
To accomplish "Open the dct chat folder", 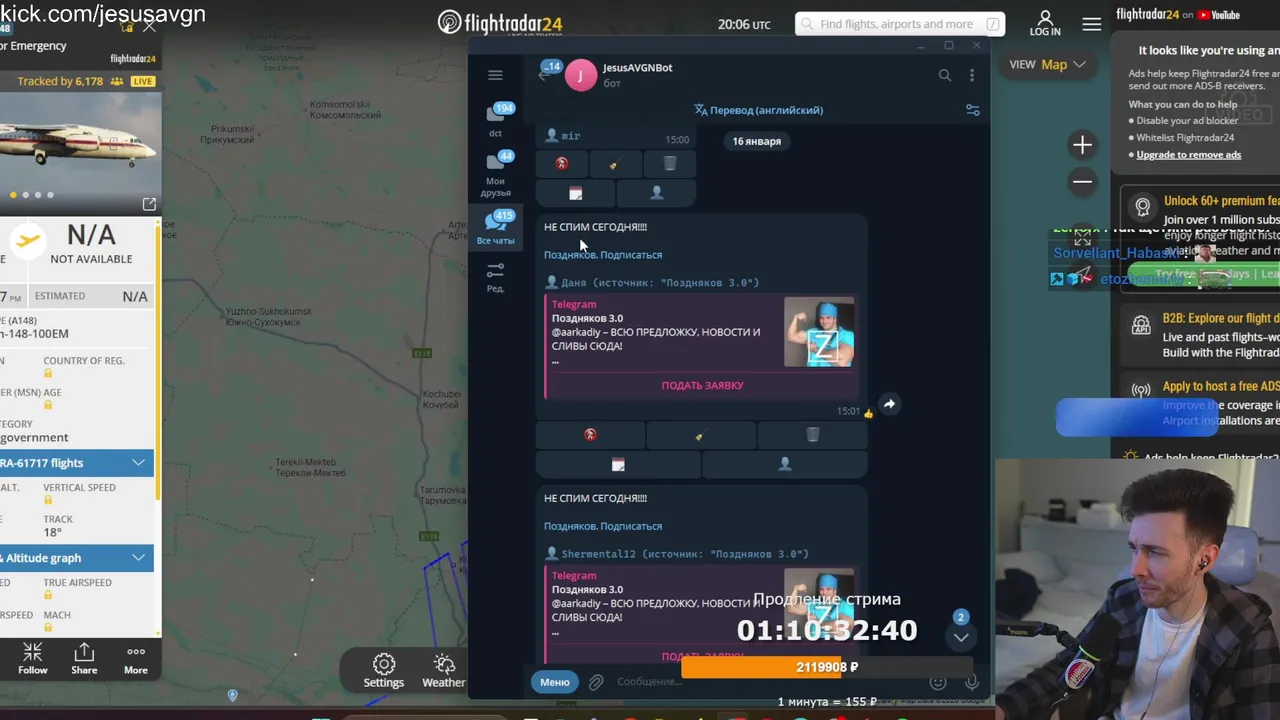I will tap(496, 119).
